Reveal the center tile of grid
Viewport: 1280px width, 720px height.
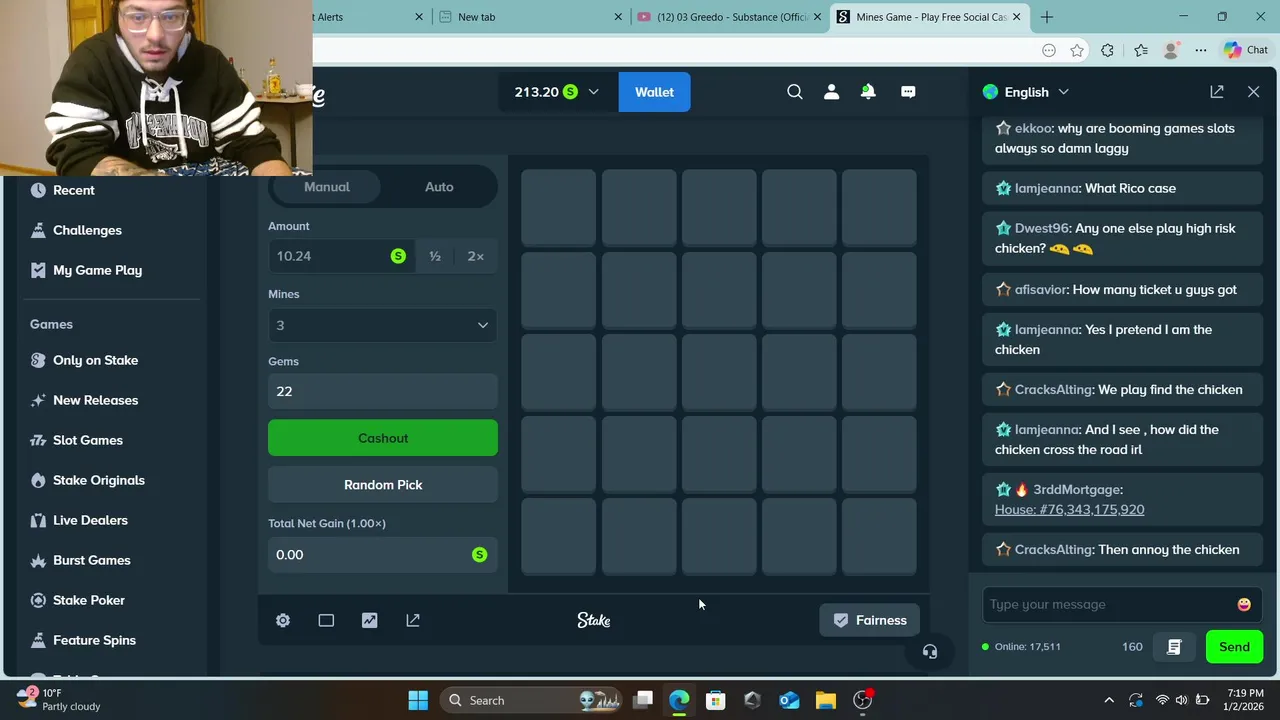click(x=719, y=372)
